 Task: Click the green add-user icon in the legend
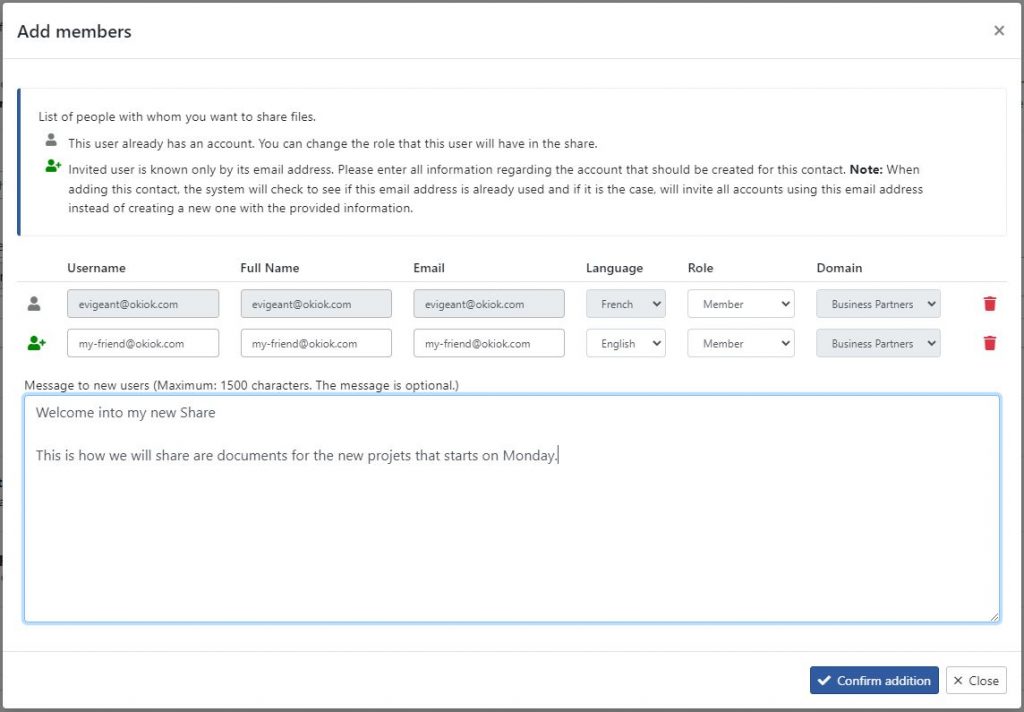point(54,166)
